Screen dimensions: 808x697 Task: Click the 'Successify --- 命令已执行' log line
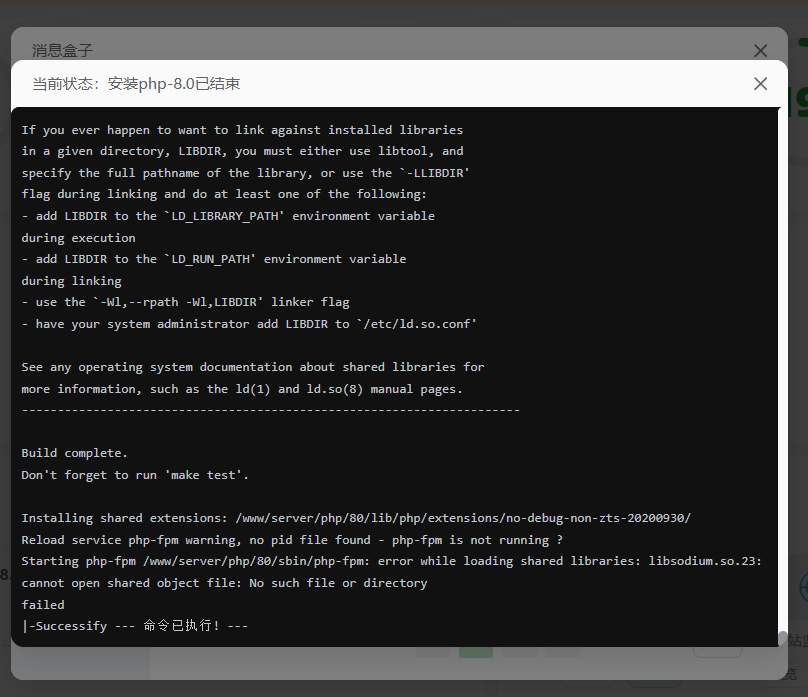(134, 625)
